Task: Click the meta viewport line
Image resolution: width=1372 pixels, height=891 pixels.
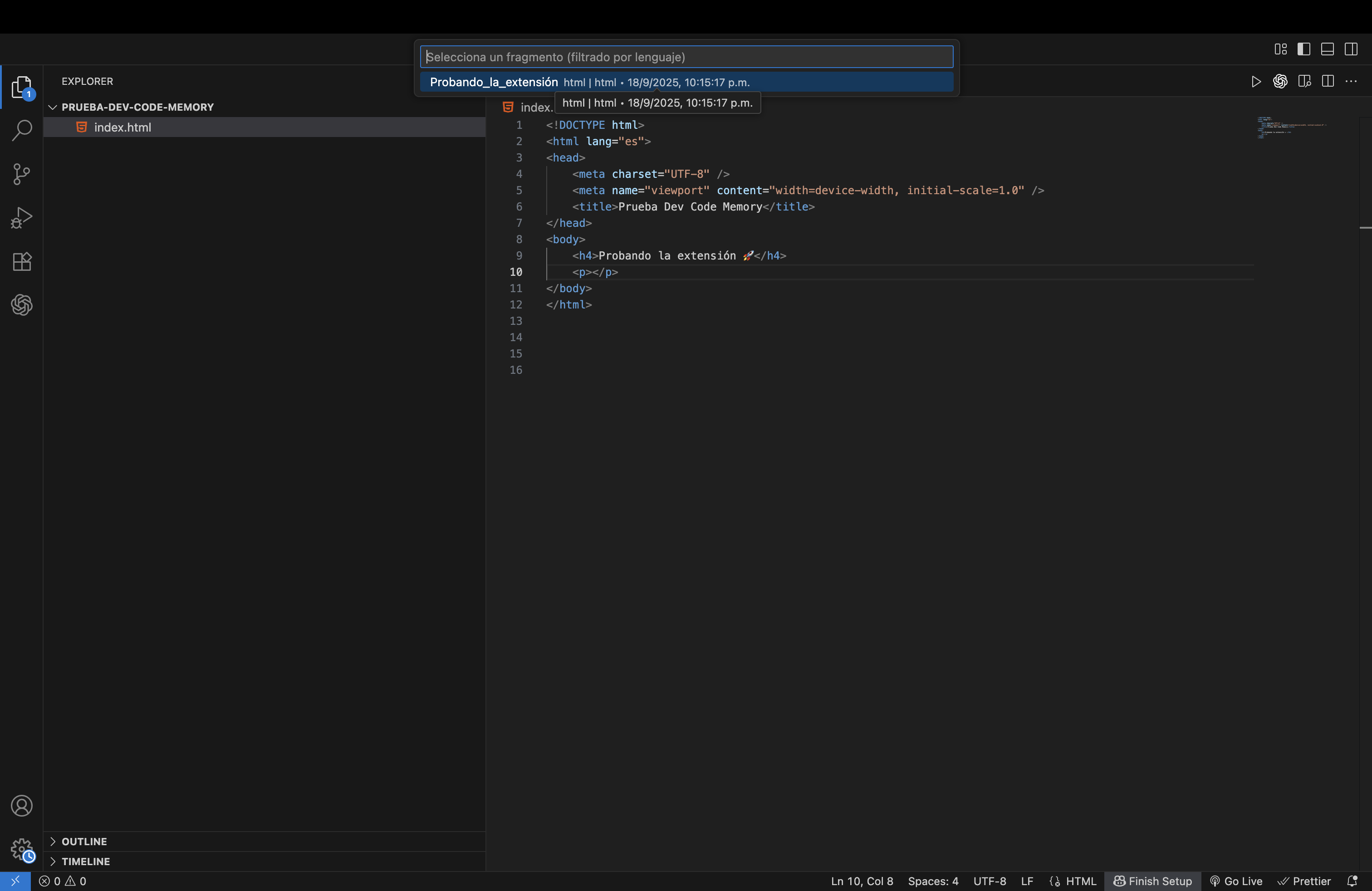Action: (x=808, y=191)
